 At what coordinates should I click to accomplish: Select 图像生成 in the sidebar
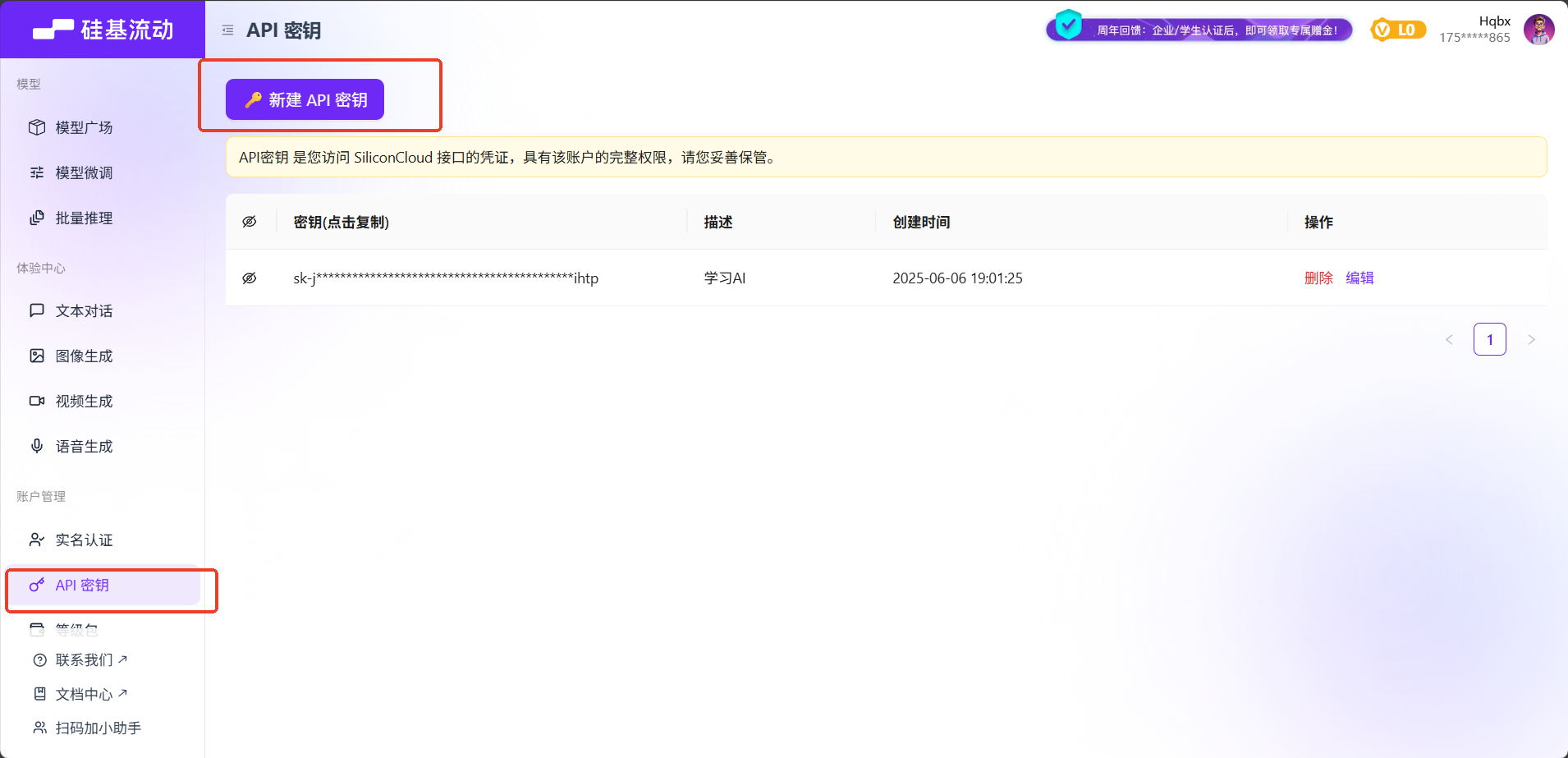tap(85, 356)
